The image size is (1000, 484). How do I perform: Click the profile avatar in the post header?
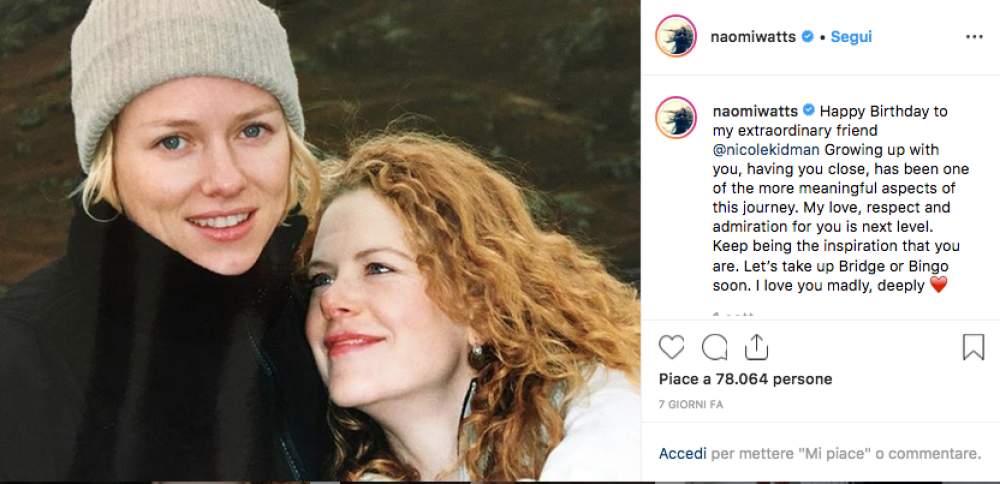pos(676,37)
